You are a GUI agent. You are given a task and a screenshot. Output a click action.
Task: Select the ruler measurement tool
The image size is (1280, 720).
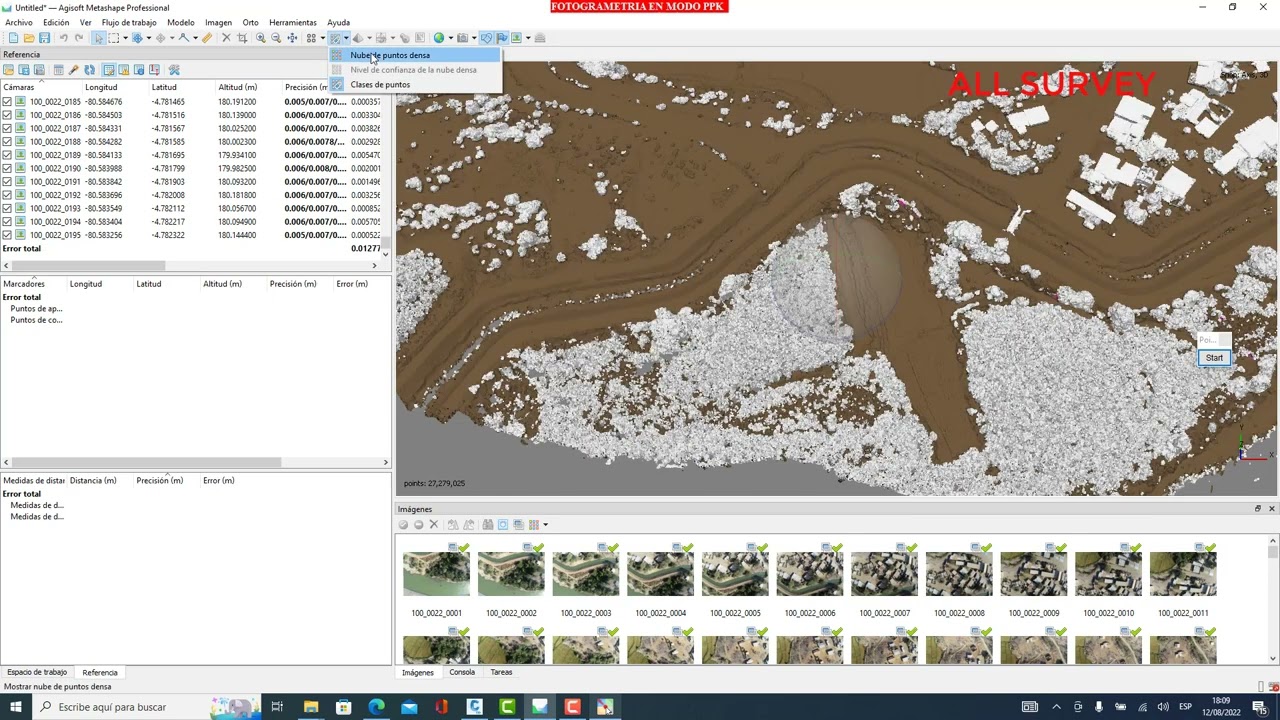pyautogui.click(x=209, y=38)
